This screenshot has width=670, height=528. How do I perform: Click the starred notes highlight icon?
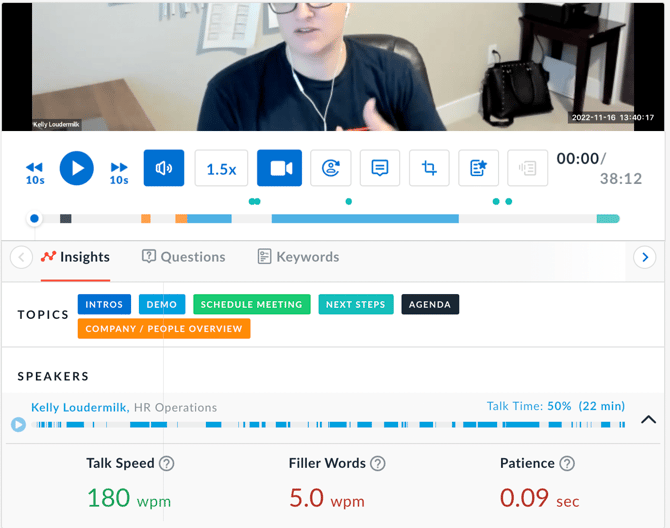(478, 169)
